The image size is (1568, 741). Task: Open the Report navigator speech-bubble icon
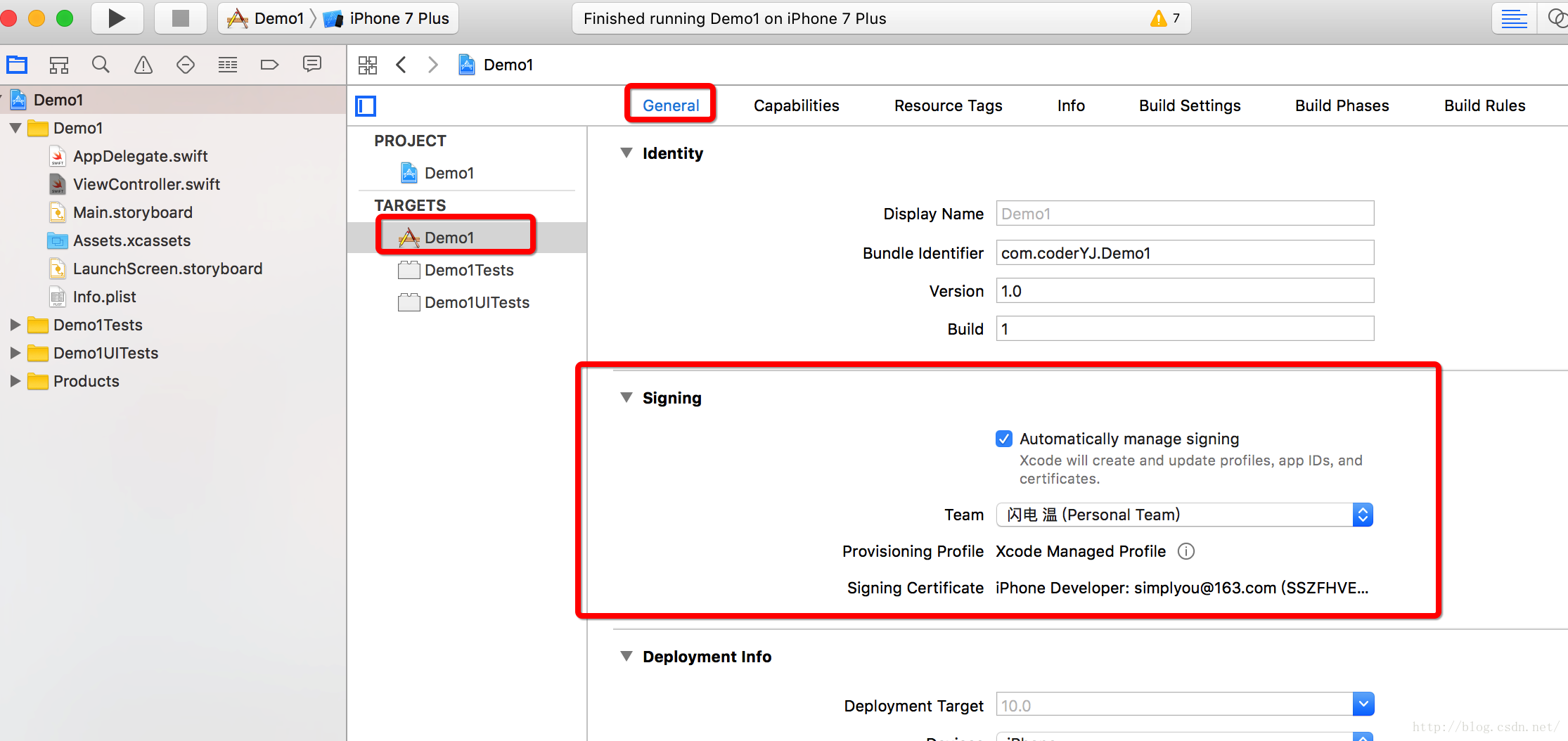tap(312, 65)
